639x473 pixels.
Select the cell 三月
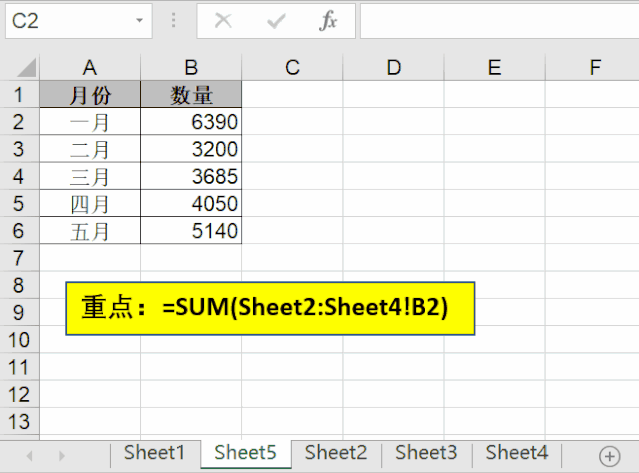coord(90,176)
